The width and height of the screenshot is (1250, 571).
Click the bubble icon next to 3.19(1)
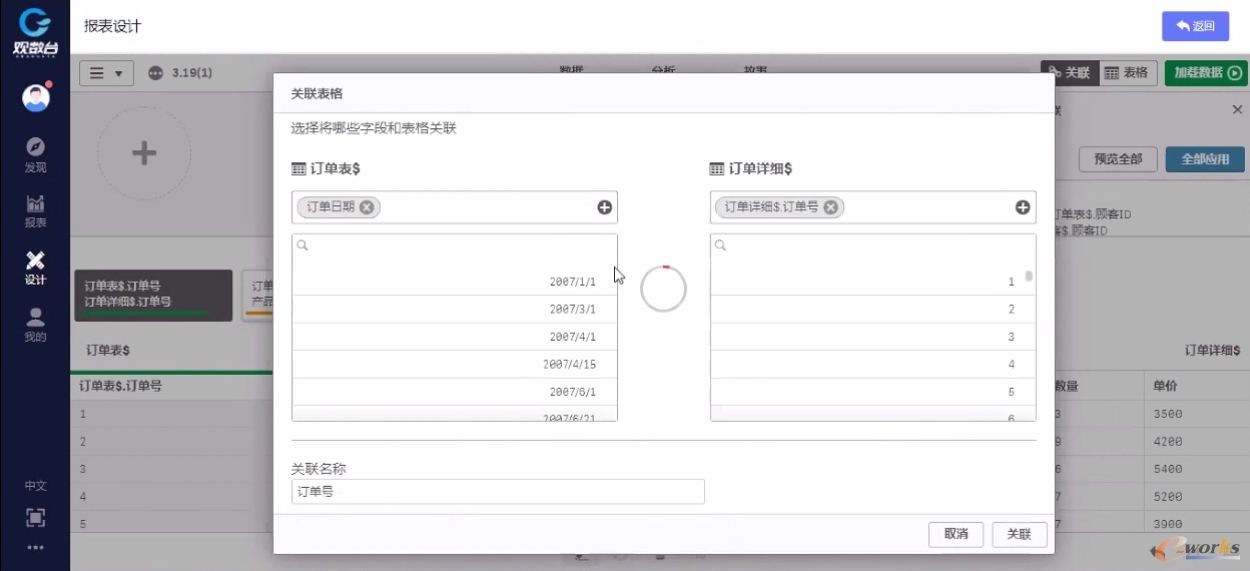click(155, 73)
